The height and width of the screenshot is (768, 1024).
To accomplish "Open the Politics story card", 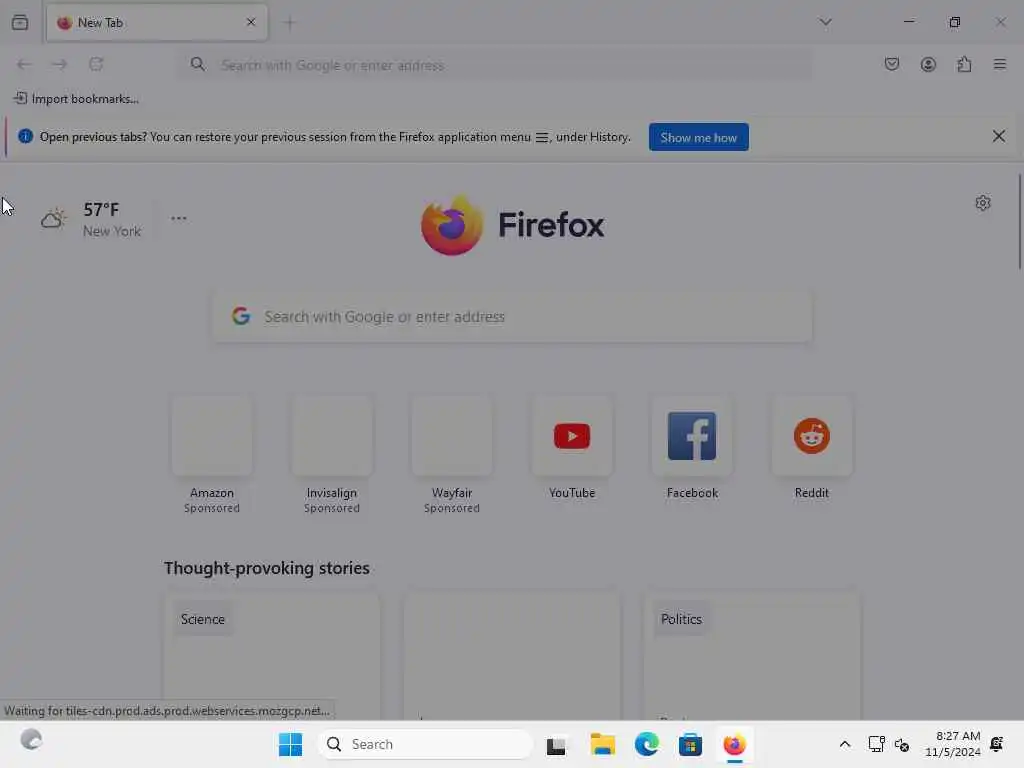I will pos(752,656).
